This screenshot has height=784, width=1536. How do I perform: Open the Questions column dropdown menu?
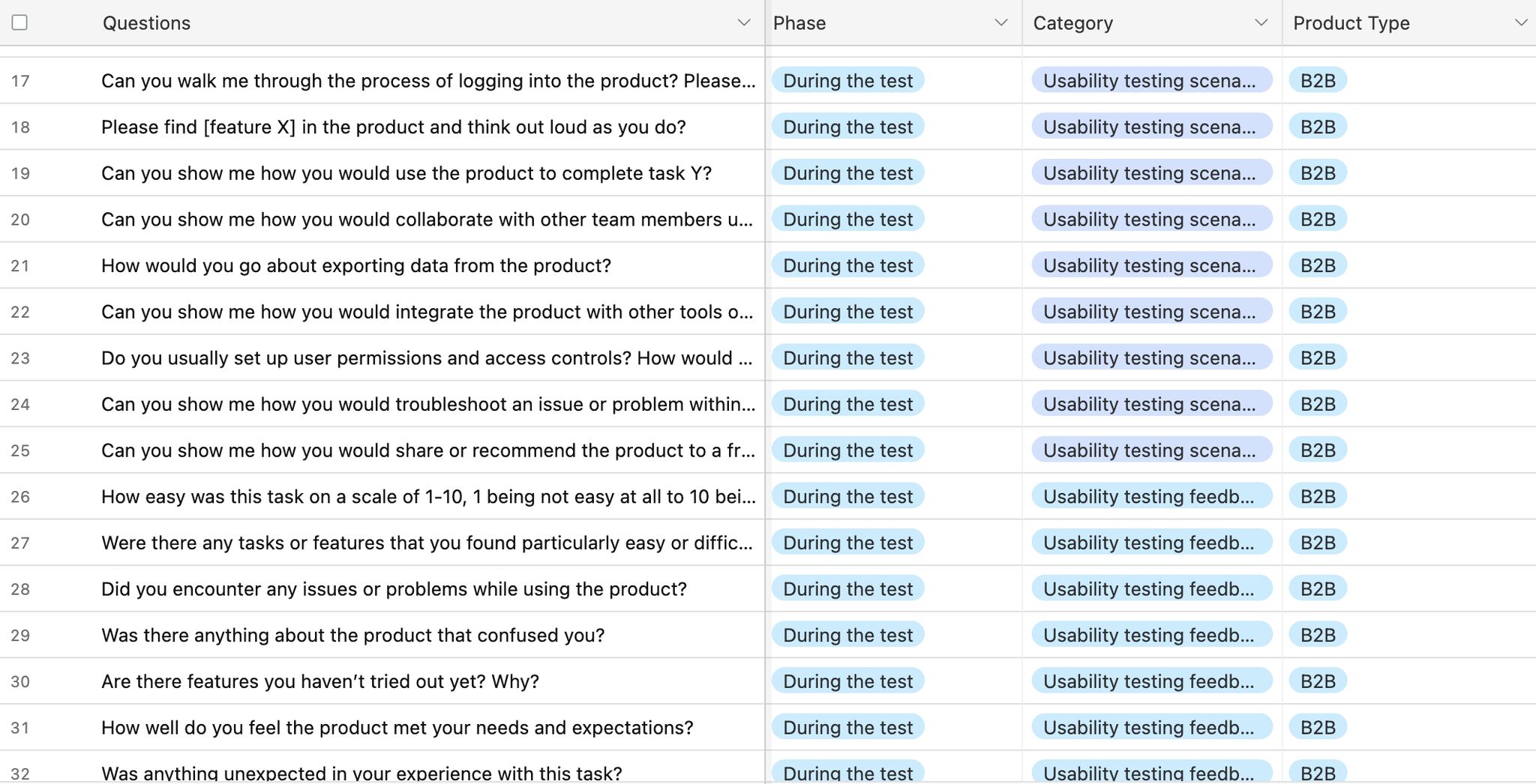pyautogui.click(x=742, y=22)
